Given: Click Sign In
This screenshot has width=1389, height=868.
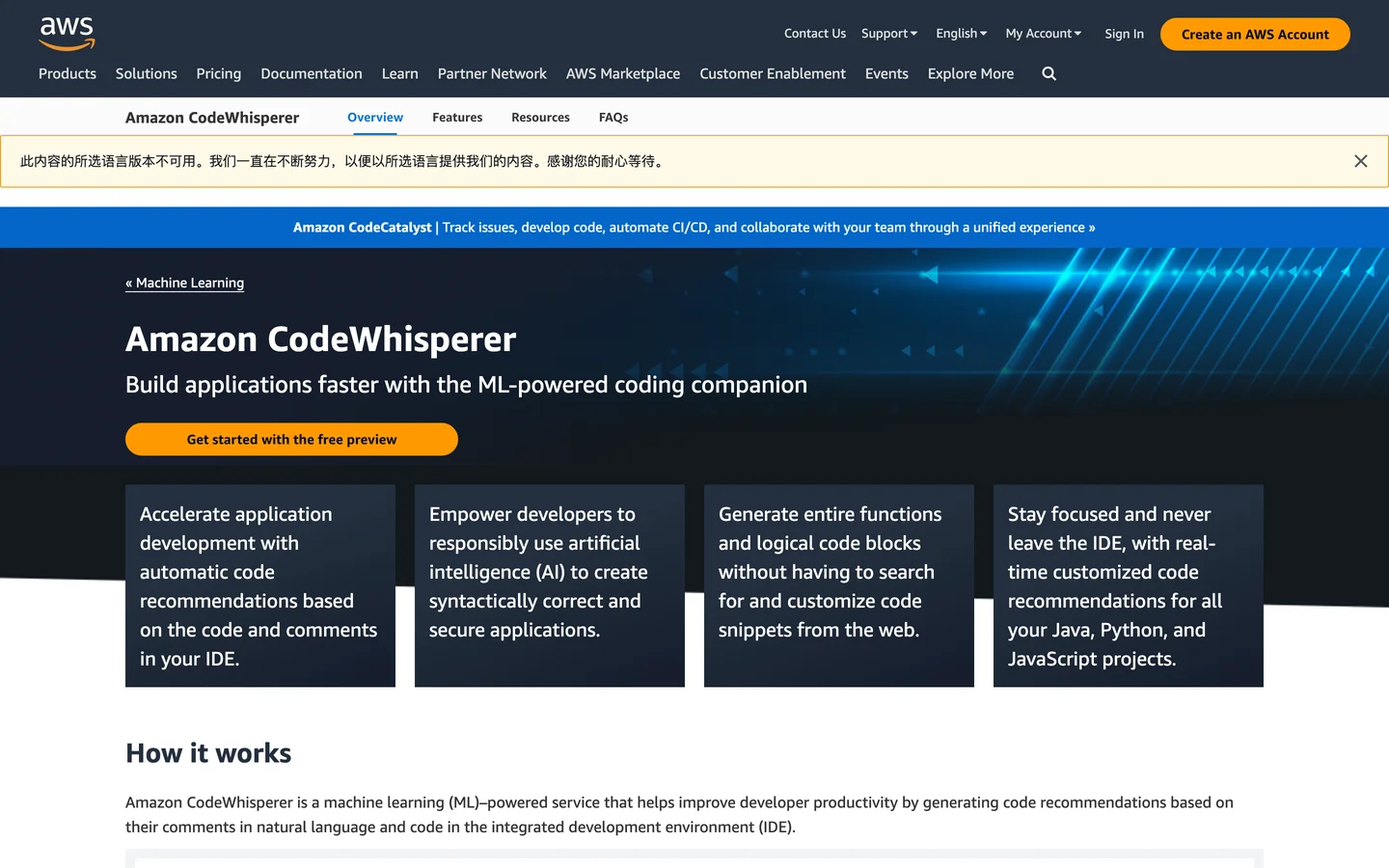Looking at the screenshot, I should coord(1125,34).
